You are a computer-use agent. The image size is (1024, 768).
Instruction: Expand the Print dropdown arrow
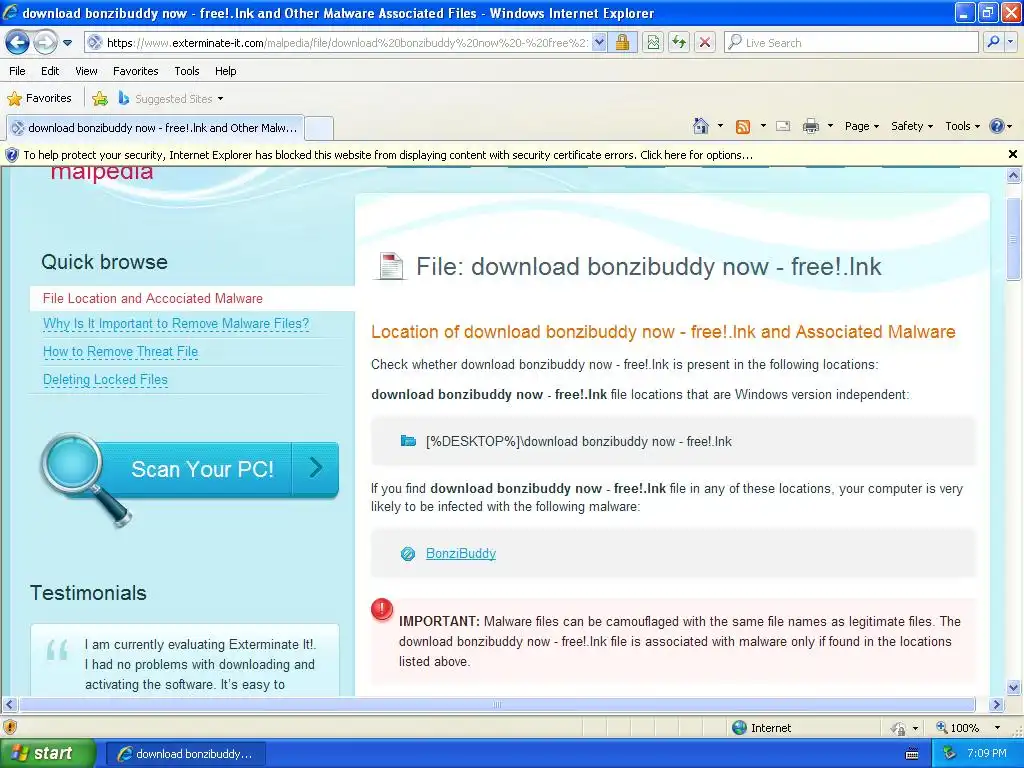[830, 126]
